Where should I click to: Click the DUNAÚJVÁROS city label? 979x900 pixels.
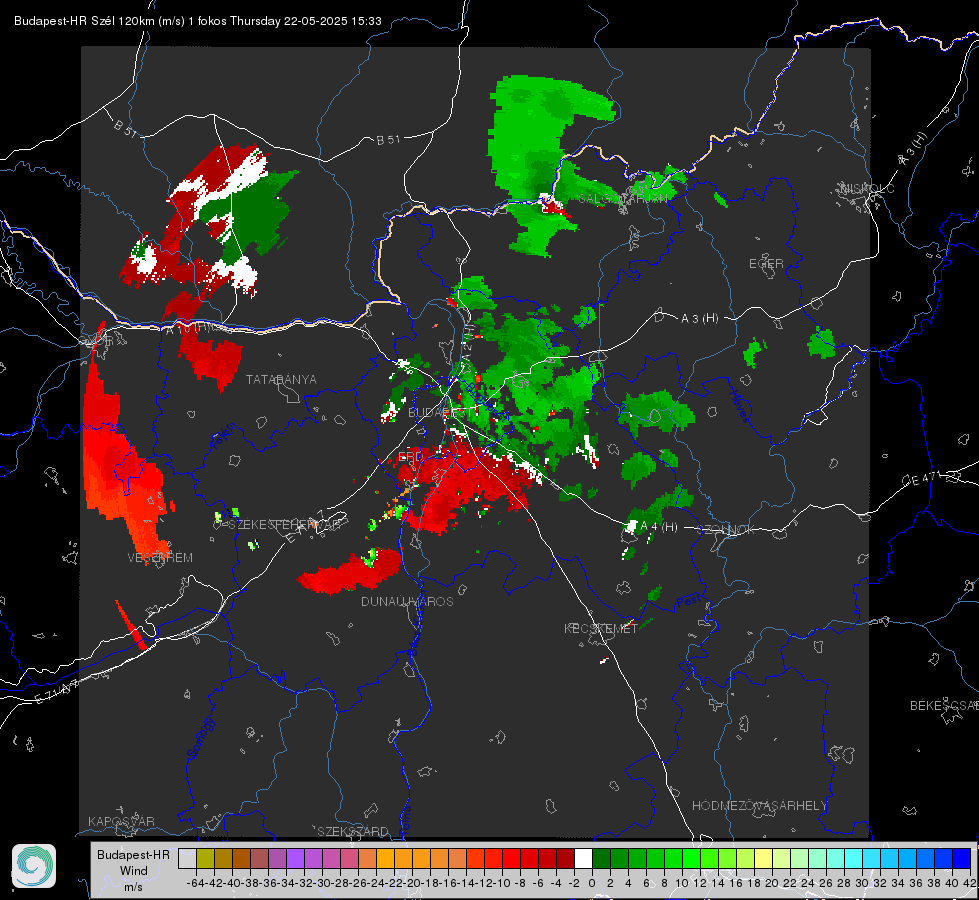(x=407, y=601)
